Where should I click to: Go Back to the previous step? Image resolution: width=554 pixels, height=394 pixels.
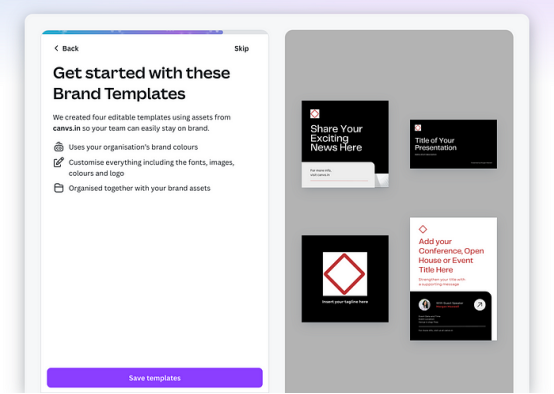66,48
